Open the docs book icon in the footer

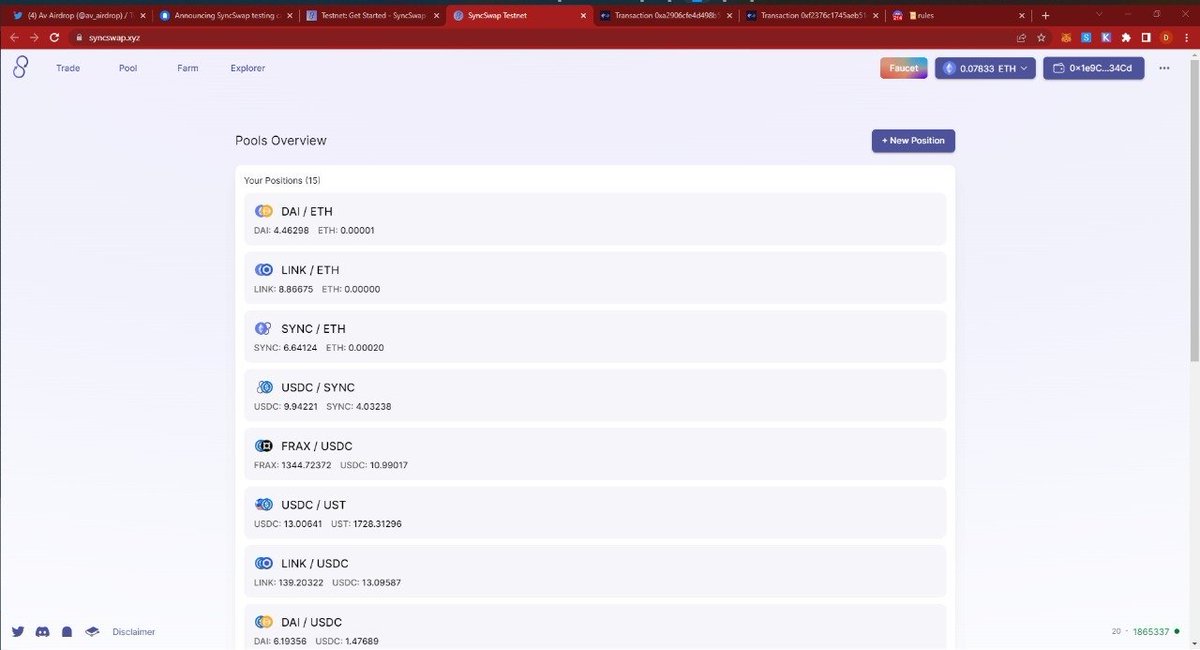pos(92,632)
